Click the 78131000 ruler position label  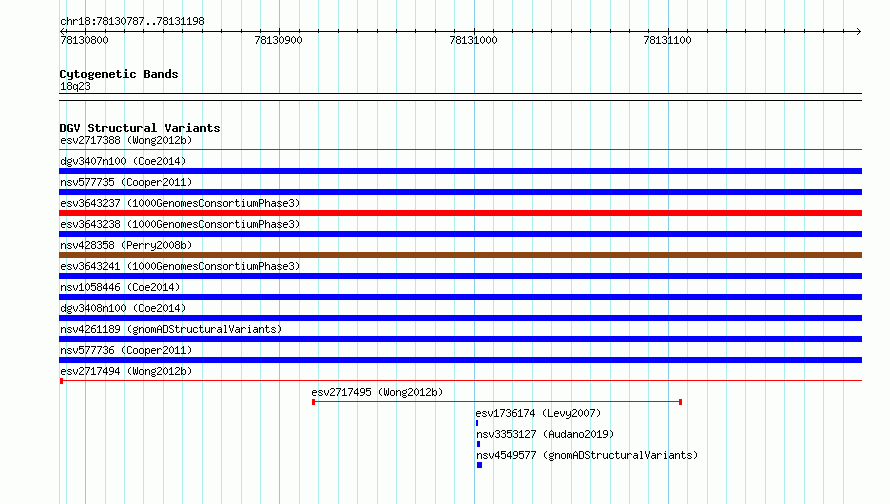point(473,40)
